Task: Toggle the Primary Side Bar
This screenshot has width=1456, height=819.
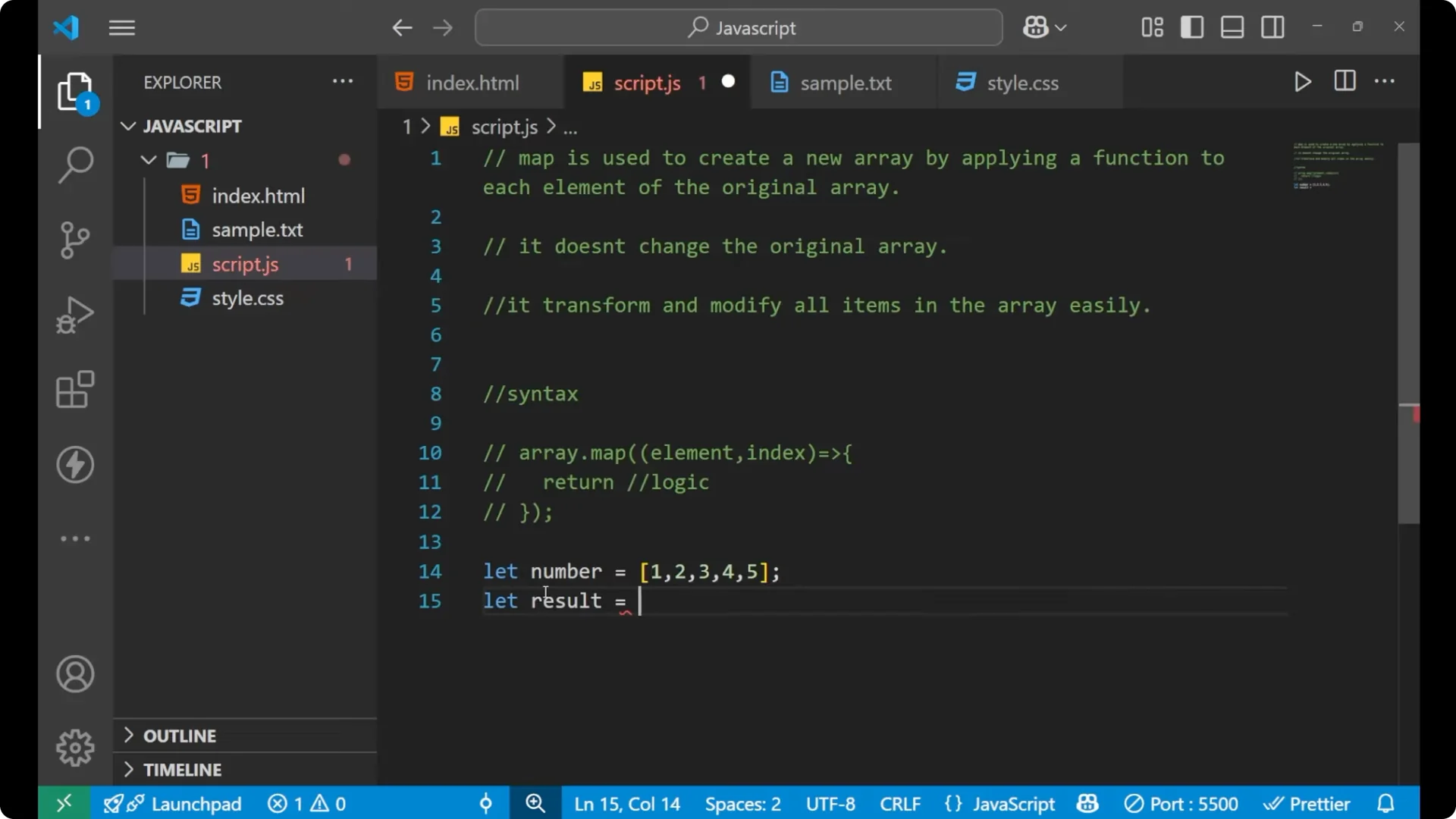Action: [1191, 27]
